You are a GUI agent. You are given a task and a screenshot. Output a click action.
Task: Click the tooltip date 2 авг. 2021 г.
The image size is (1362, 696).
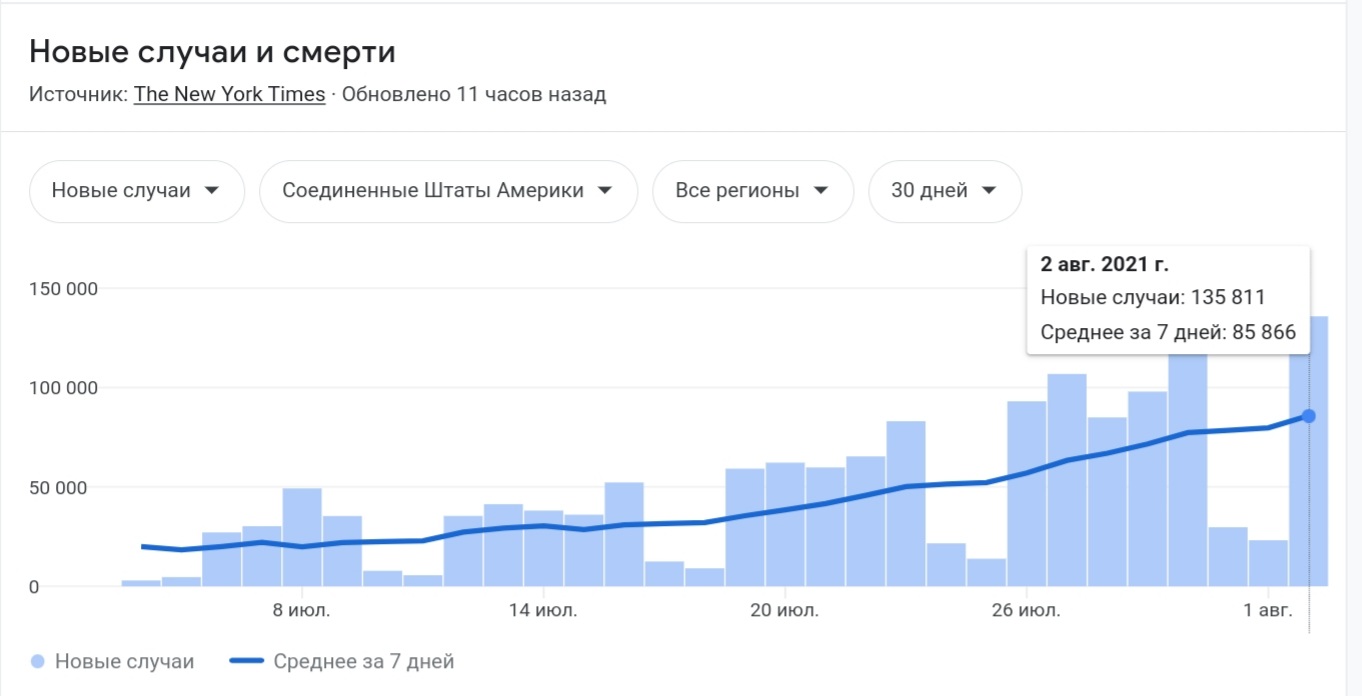(1104, 265)
